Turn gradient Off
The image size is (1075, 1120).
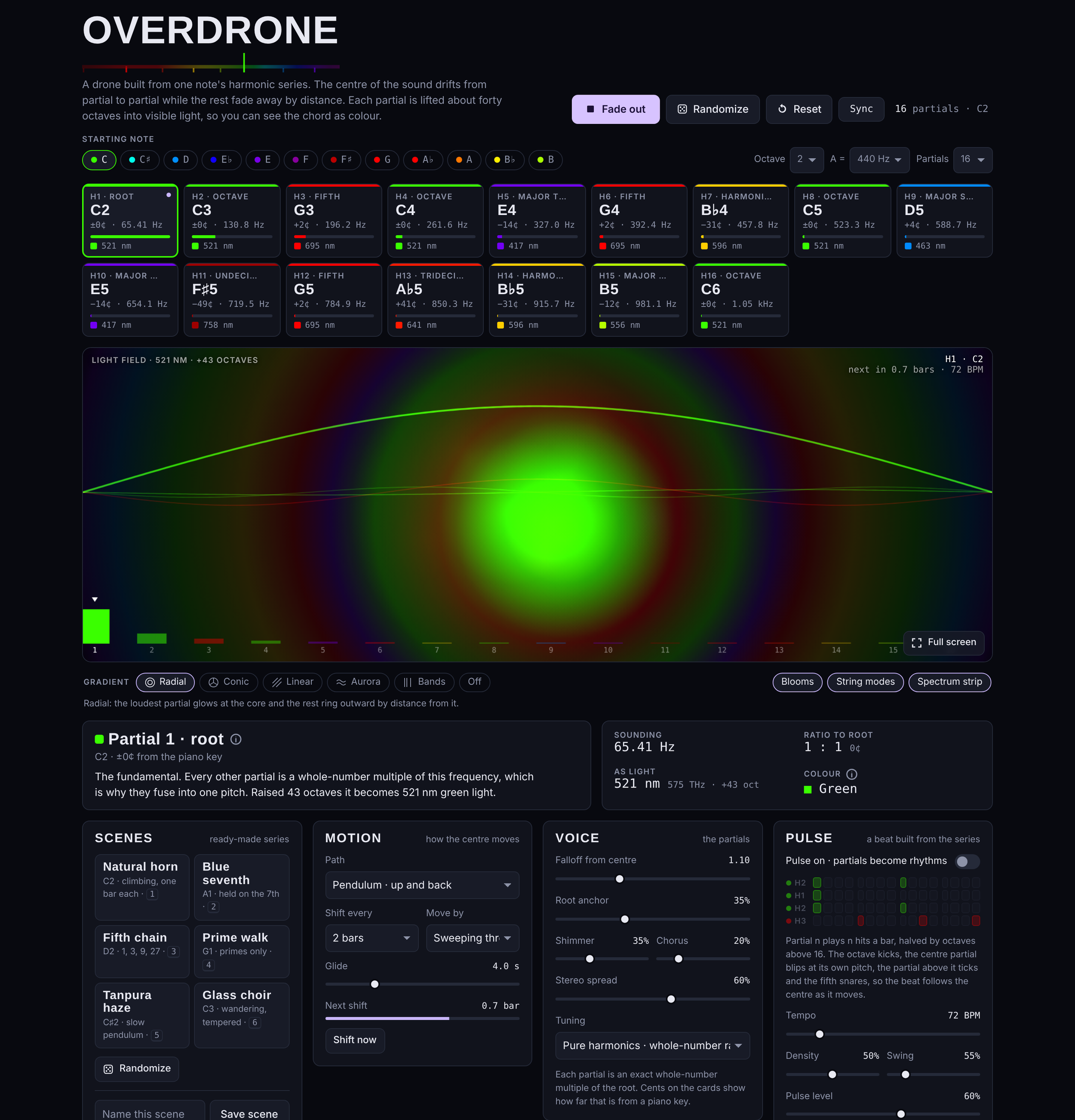(475, 682)
